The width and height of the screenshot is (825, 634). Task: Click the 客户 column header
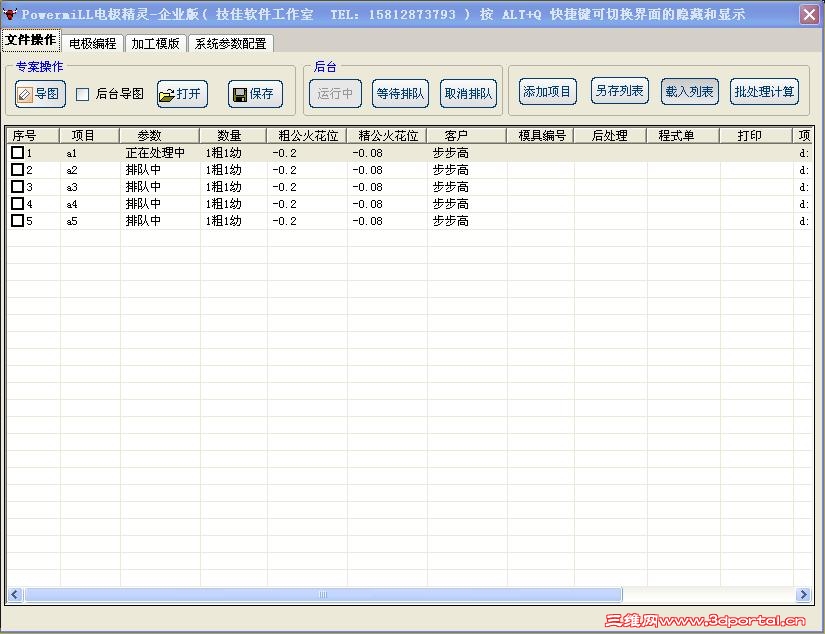[467, 136]
